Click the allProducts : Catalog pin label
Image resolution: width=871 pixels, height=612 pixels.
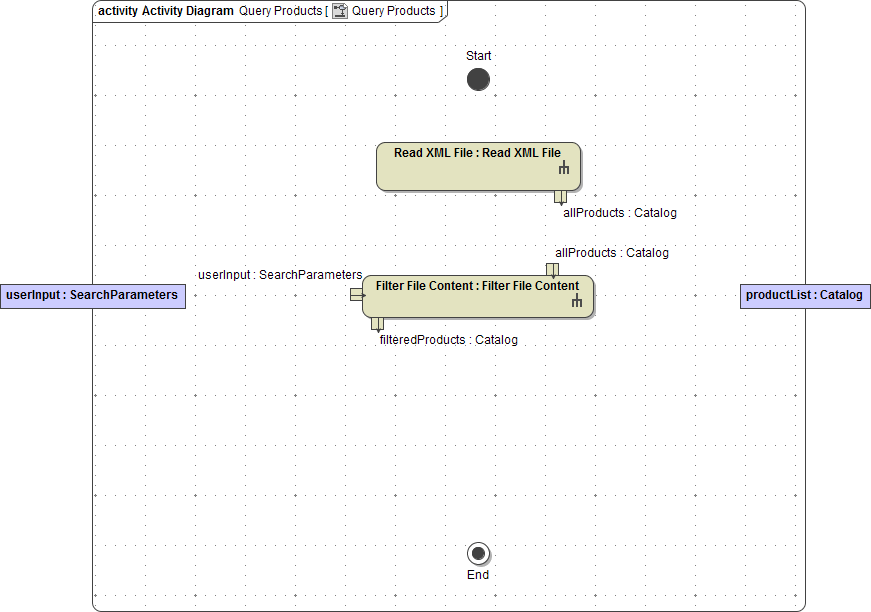coord(618,212)
